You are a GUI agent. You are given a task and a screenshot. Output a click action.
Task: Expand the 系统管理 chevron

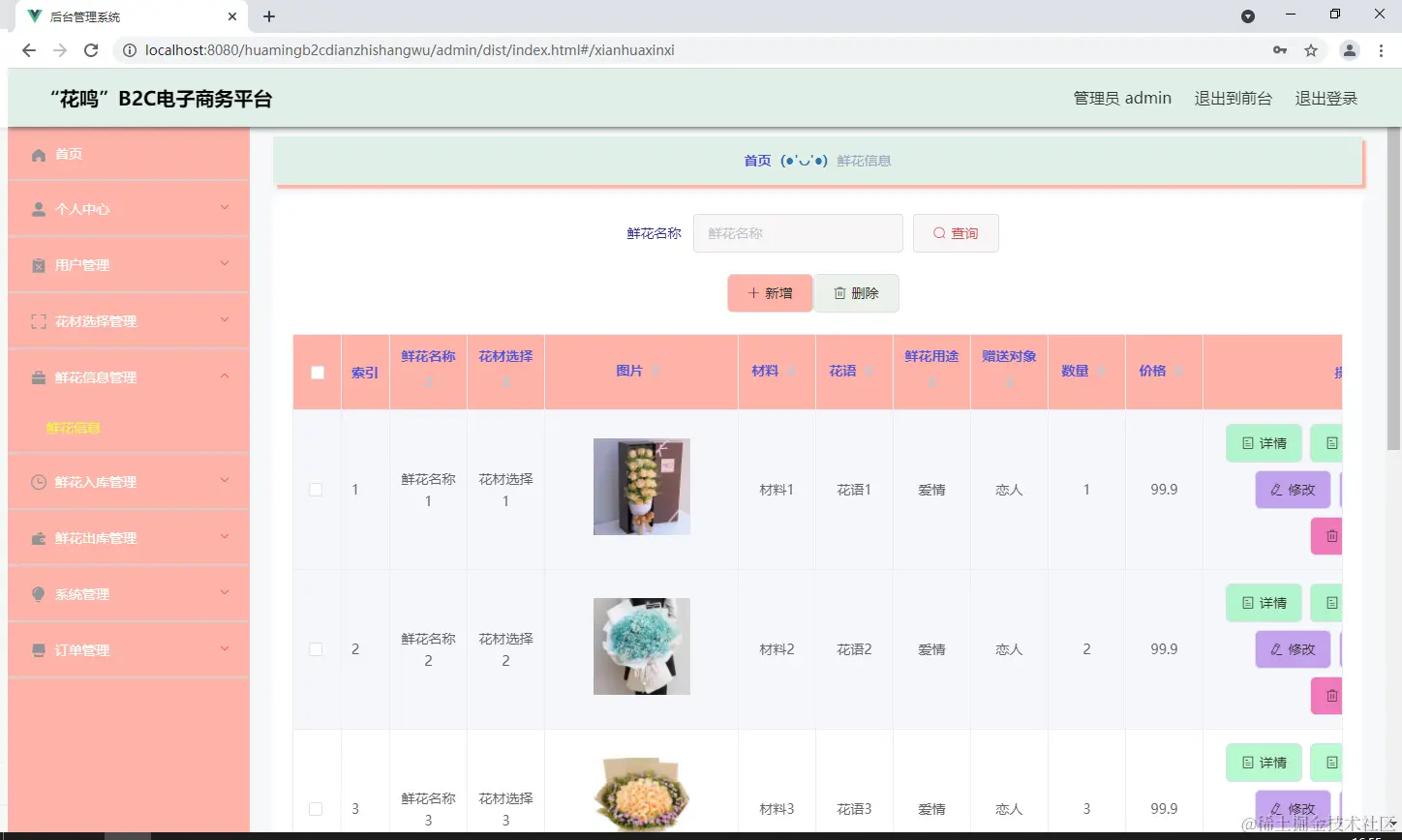225,592
